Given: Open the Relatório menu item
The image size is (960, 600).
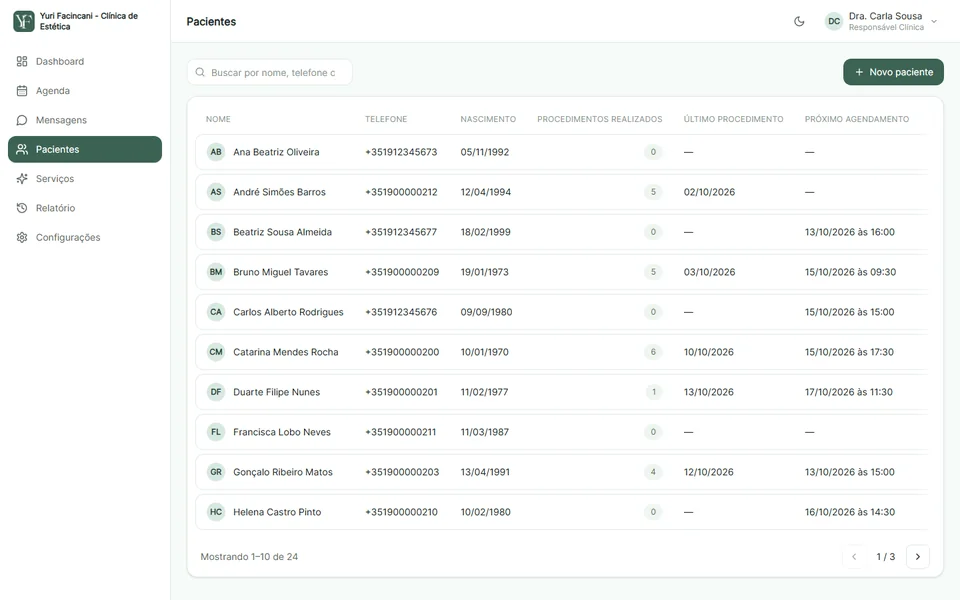Looking at the screenshot, I should pos(84,208).
